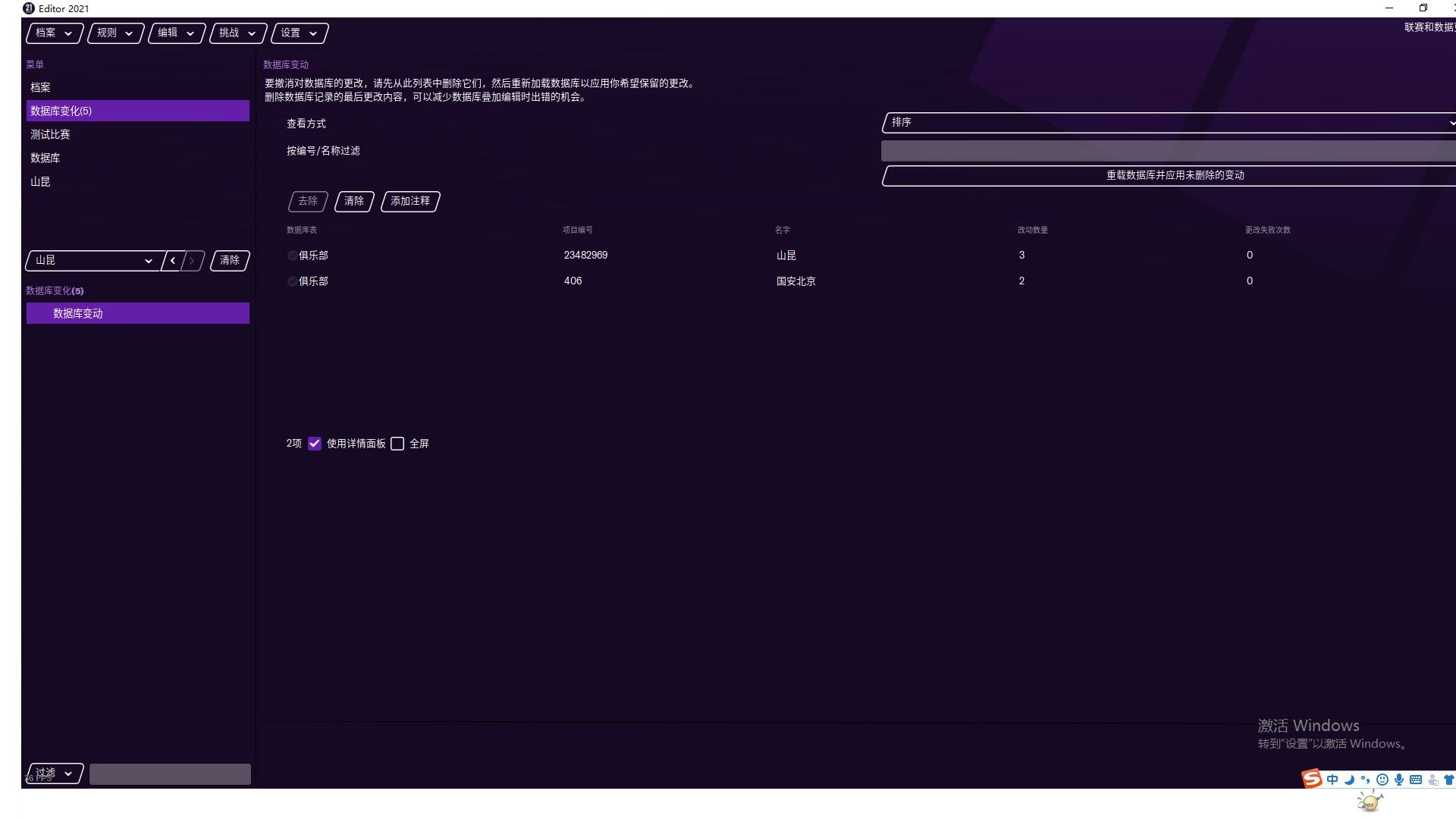This screenshot has height=819, width=1456.
Task: Click the back arrow beside 山昆 selector
Action: 173,261
